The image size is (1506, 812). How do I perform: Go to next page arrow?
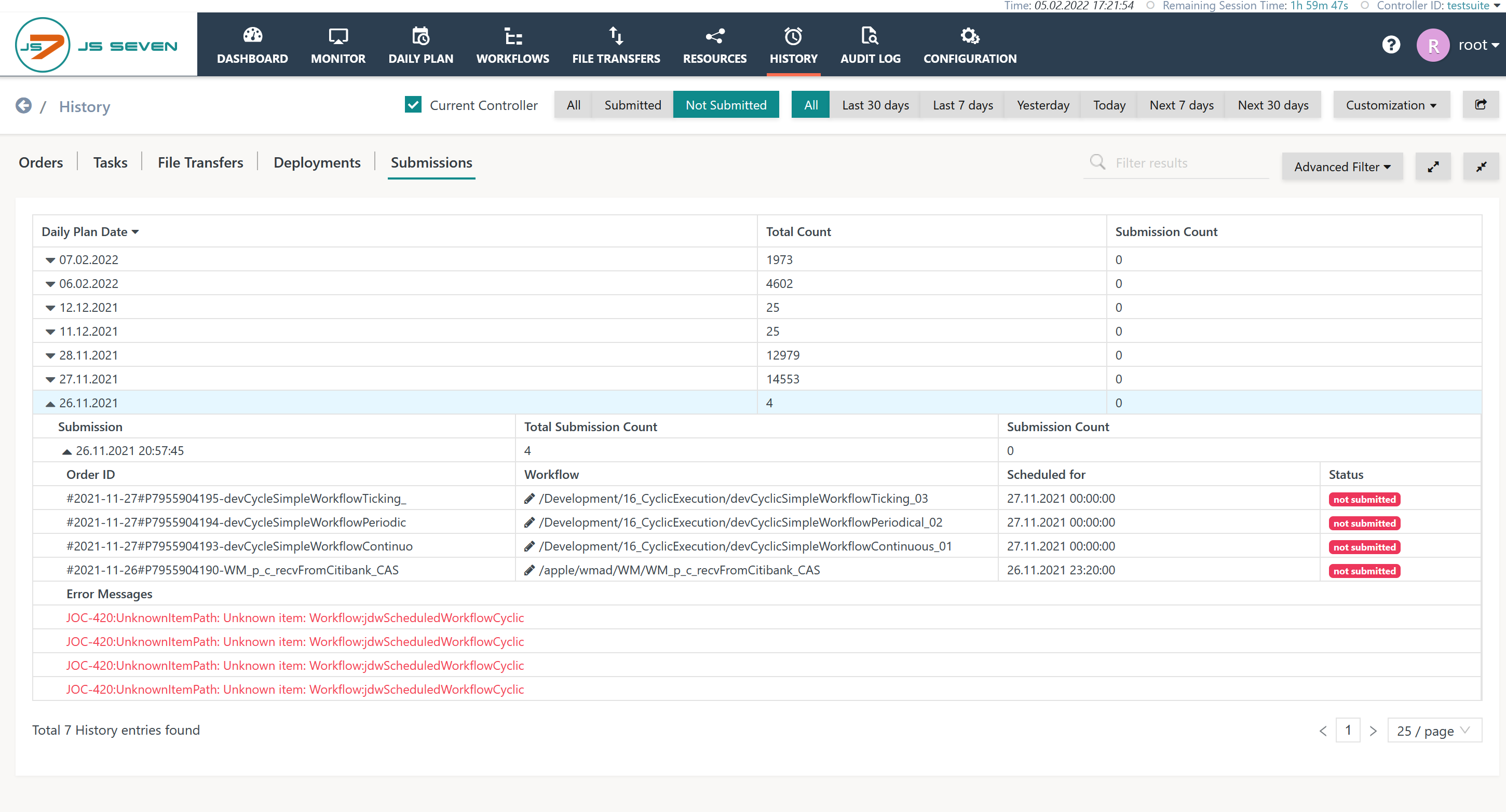tap(1373, 732)
